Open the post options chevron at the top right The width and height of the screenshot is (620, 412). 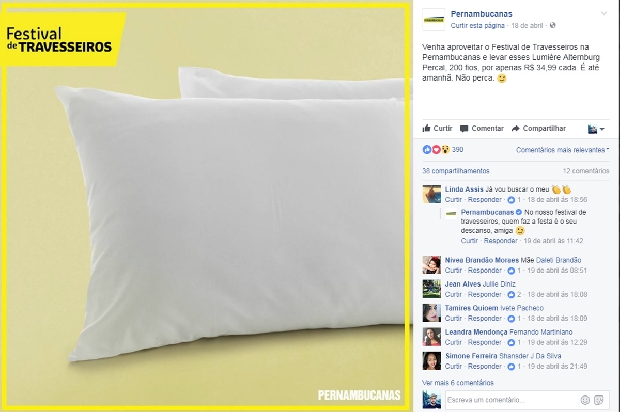(604, 13)
